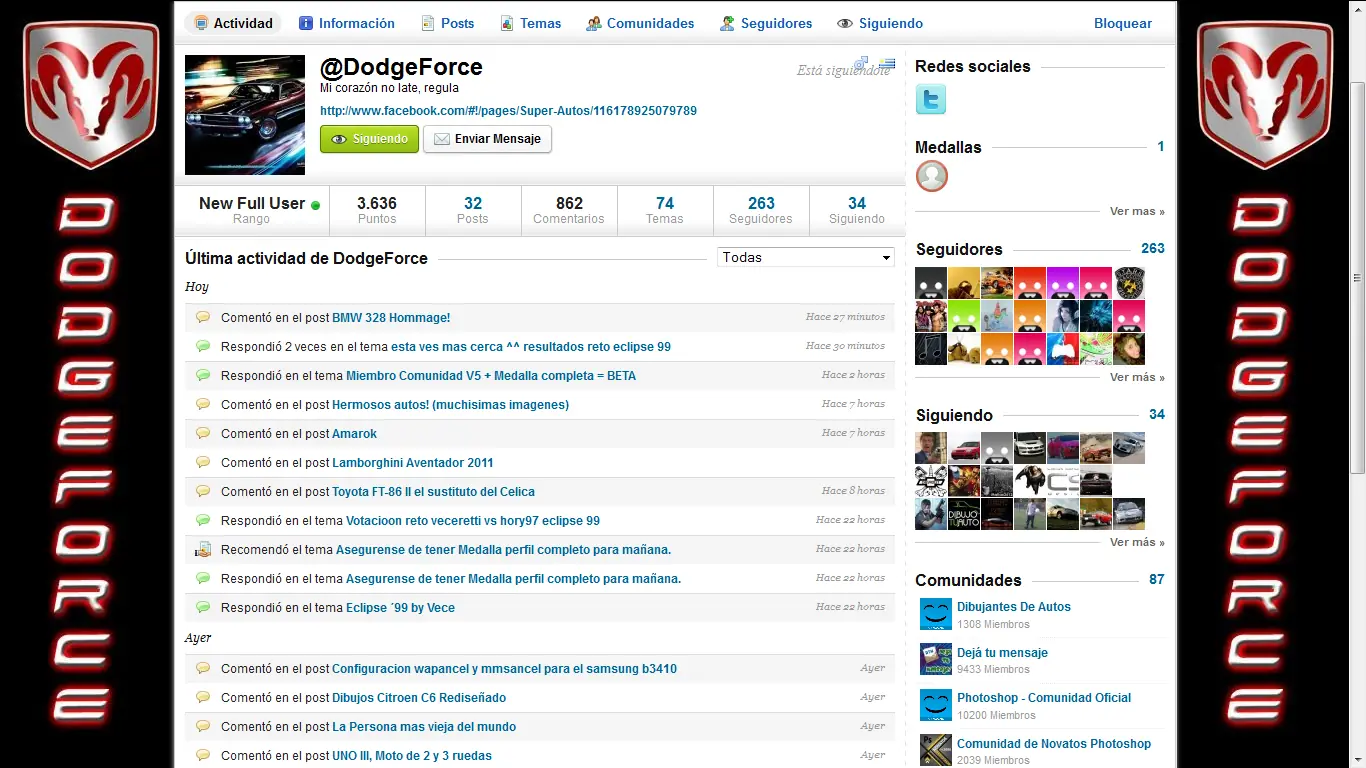Click the Bloquear link
Viewport: 1366px width, 768px height.
coord(1123,23)
